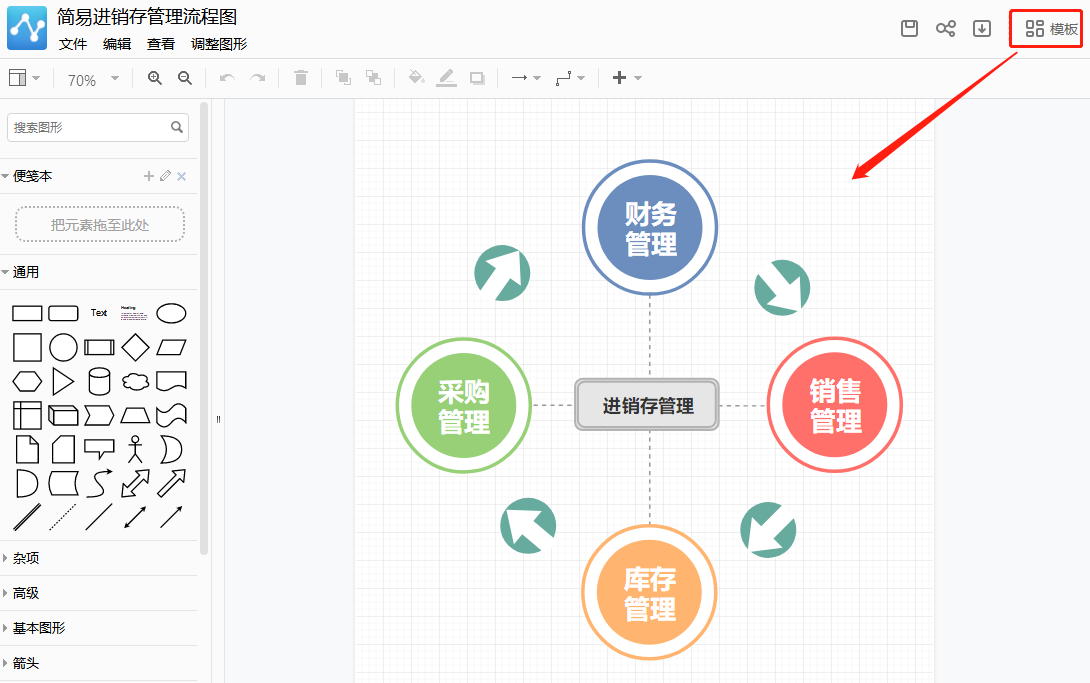Open the fill color bucket tool
1090x683 pixels.
(416, 77)
